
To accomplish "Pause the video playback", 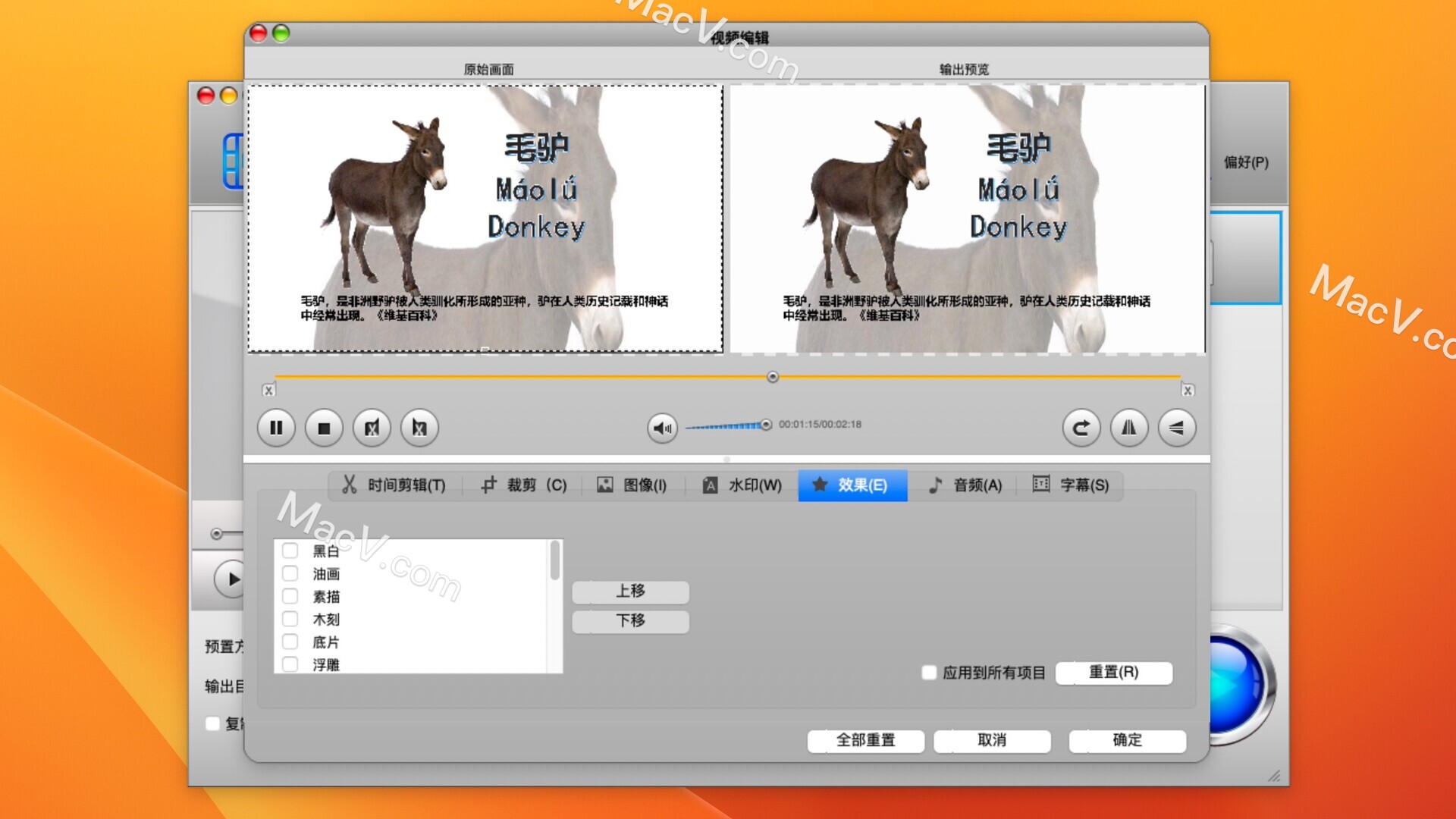I will [x=276, y=428].
